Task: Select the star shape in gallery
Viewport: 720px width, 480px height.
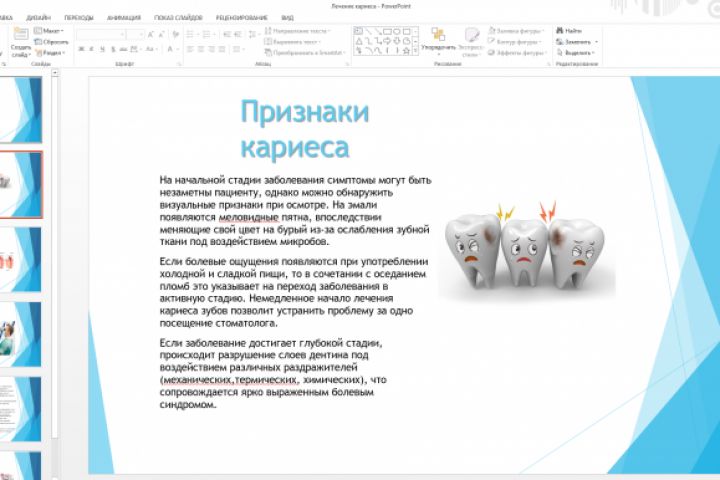Action: coord(406,51)
